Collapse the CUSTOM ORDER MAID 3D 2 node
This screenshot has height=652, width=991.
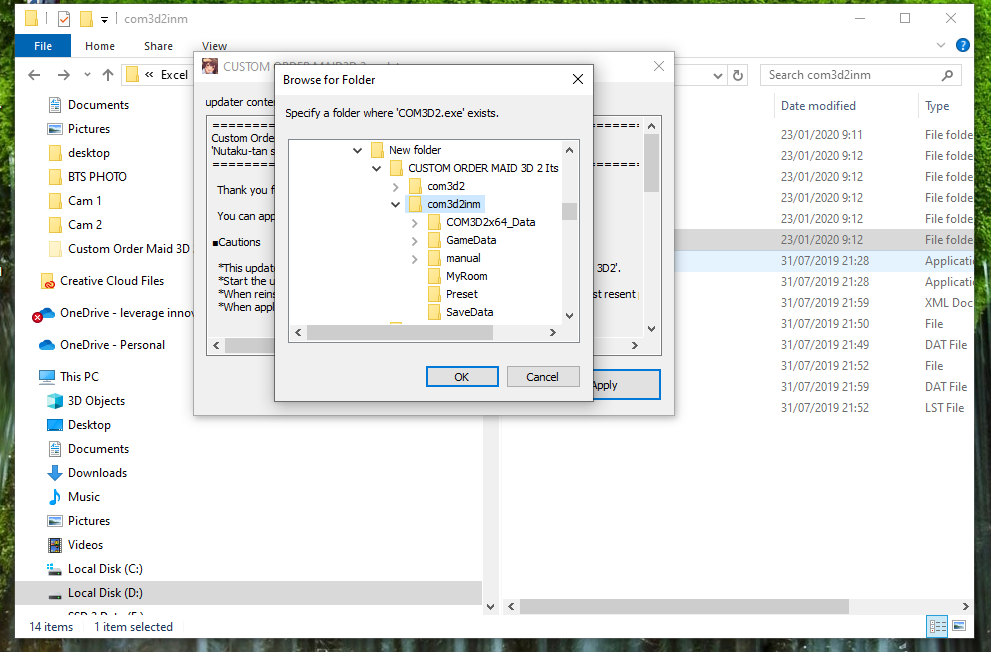377,169
